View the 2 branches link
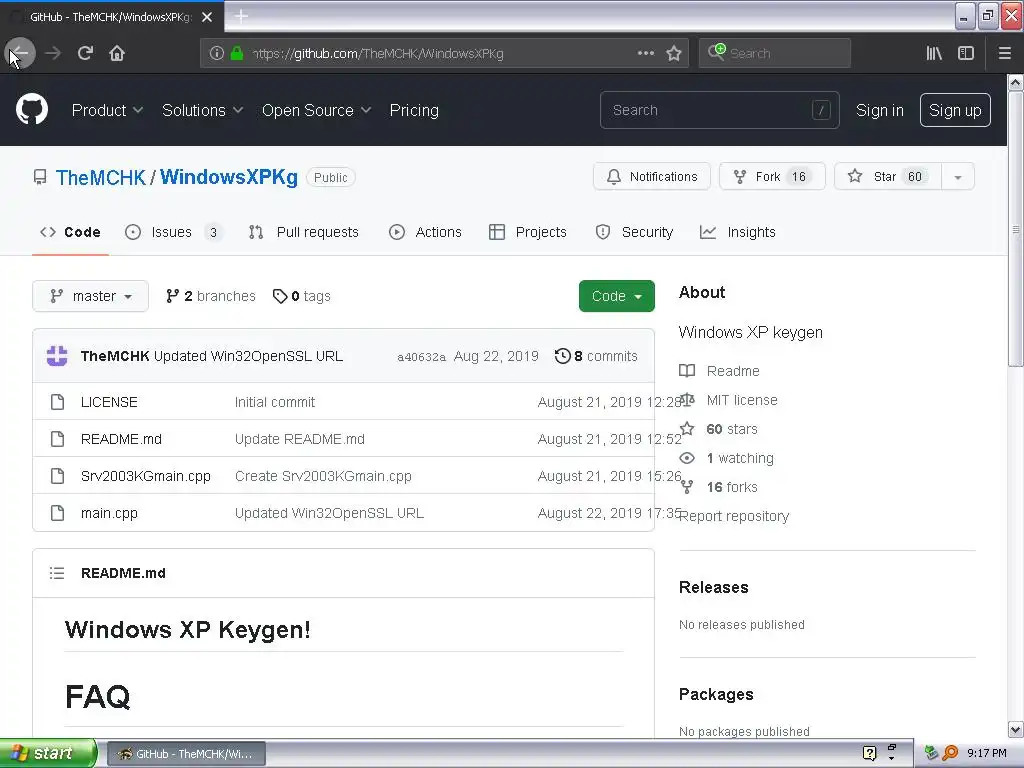Image resolution: width=1024 pixels, height=768 pixels. [x=210, y=296]
